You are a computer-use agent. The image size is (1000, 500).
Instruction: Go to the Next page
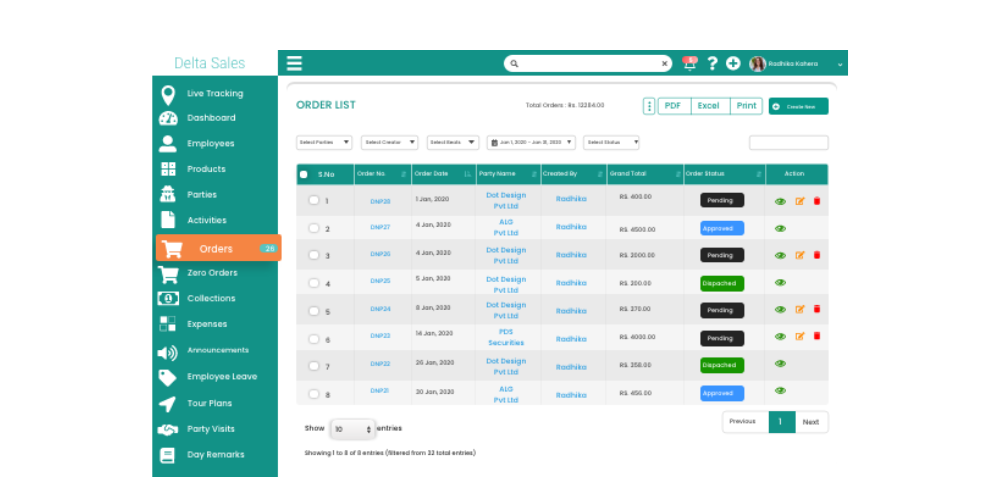pos(811,422)
